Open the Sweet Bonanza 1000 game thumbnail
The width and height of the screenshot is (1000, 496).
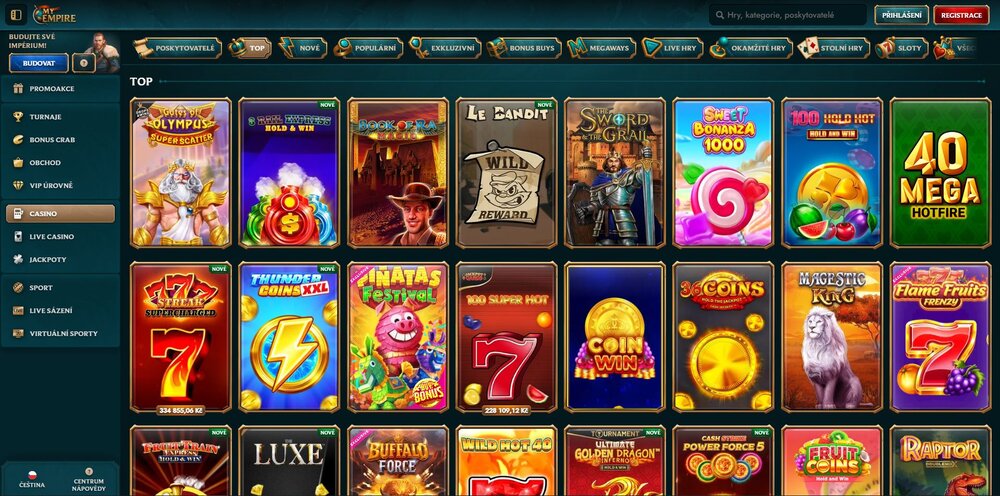723,173
